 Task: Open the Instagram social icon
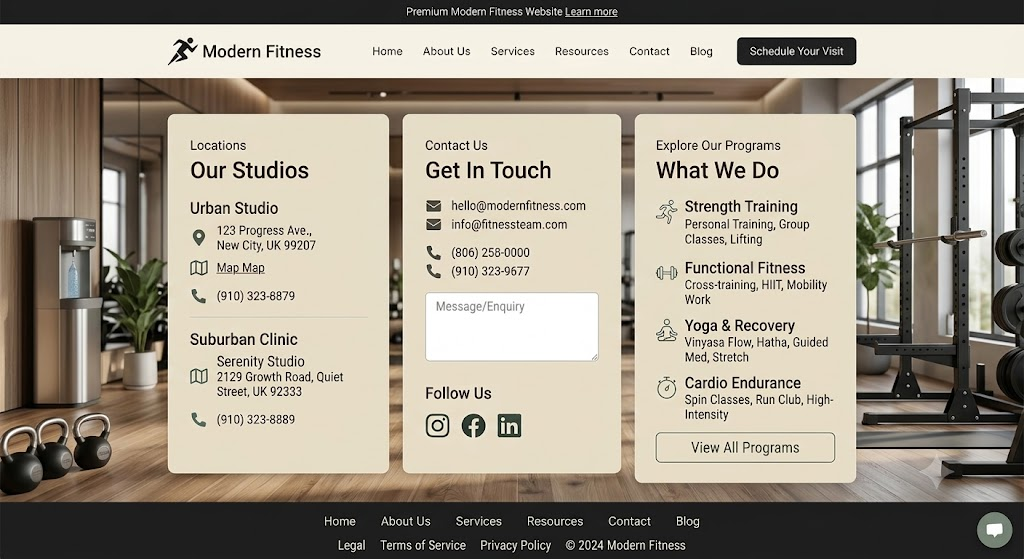tap(438, 426)
